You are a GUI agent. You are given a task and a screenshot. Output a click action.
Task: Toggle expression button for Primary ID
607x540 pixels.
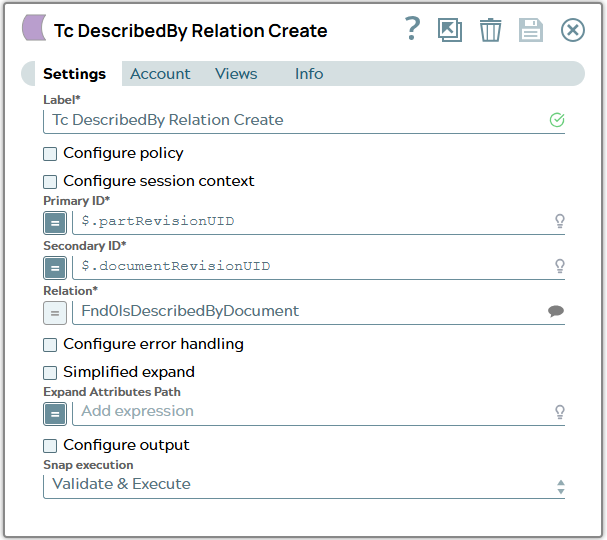(x=55, y=223)
